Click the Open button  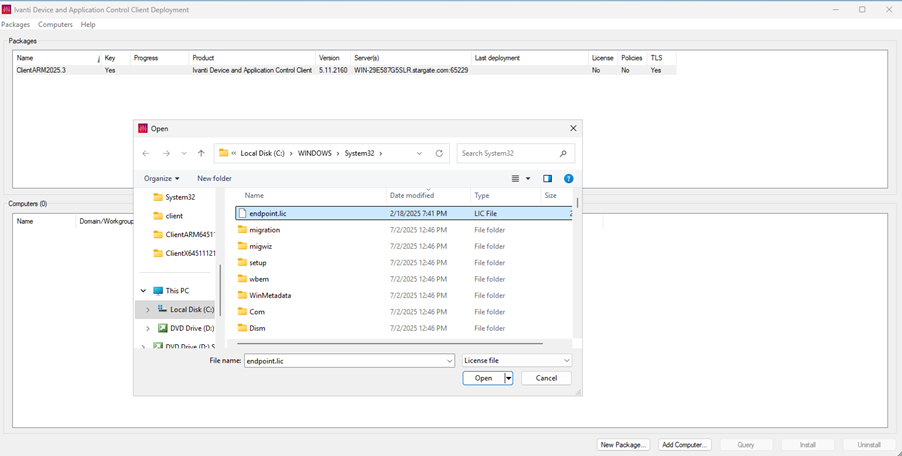click(x=483, y=378)
